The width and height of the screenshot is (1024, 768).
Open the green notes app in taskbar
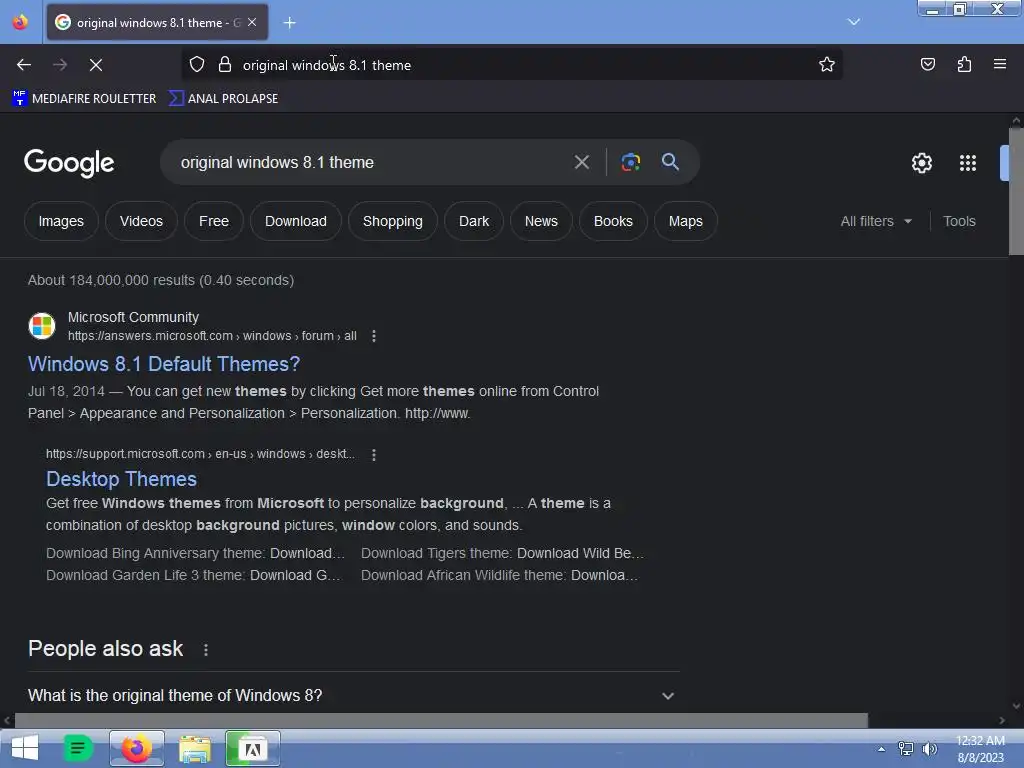click(78, 748)
